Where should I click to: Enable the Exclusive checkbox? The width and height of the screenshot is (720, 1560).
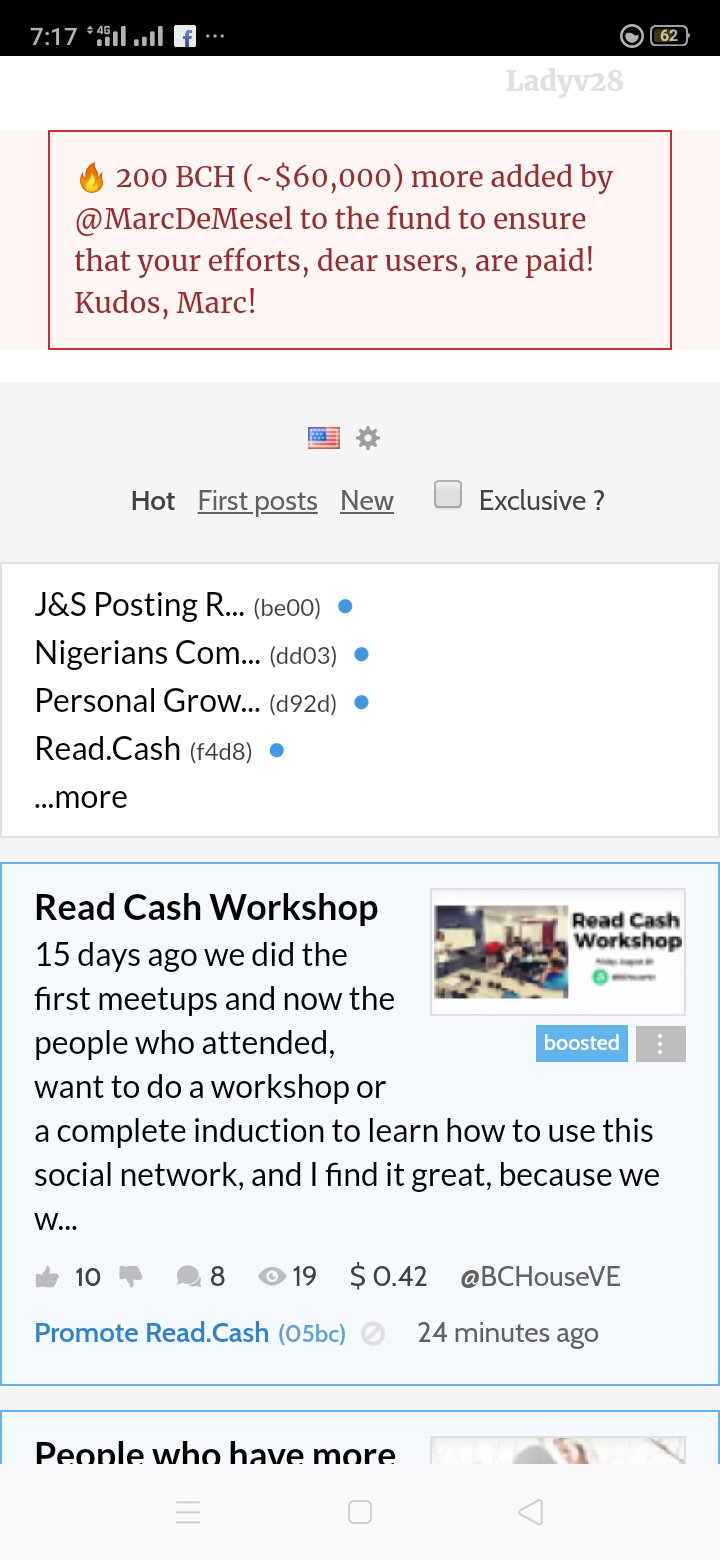tap(448, 495)
